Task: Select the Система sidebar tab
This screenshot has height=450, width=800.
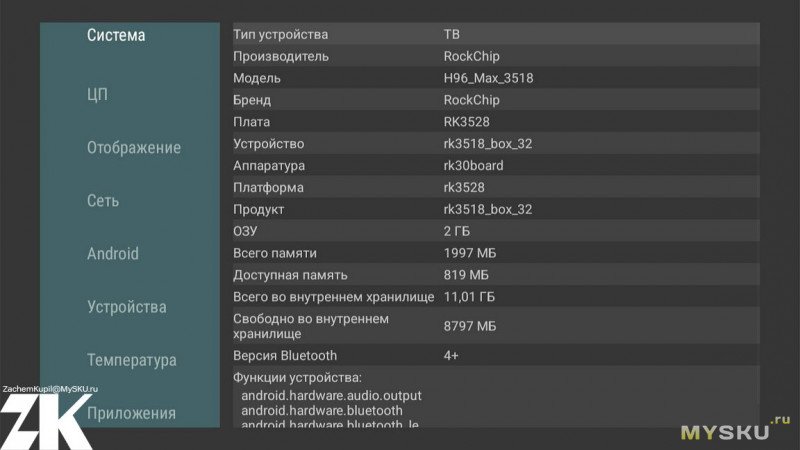Action: click(116, 36)
